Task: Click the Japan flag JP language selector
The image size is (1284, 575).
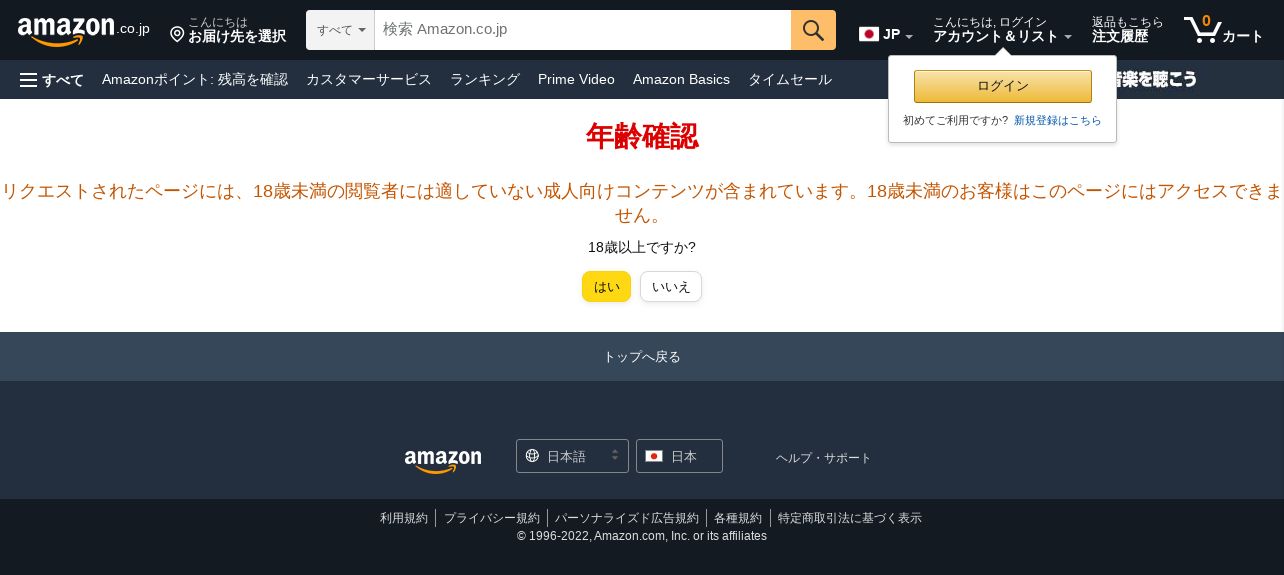Action: (x=886, y=34)
